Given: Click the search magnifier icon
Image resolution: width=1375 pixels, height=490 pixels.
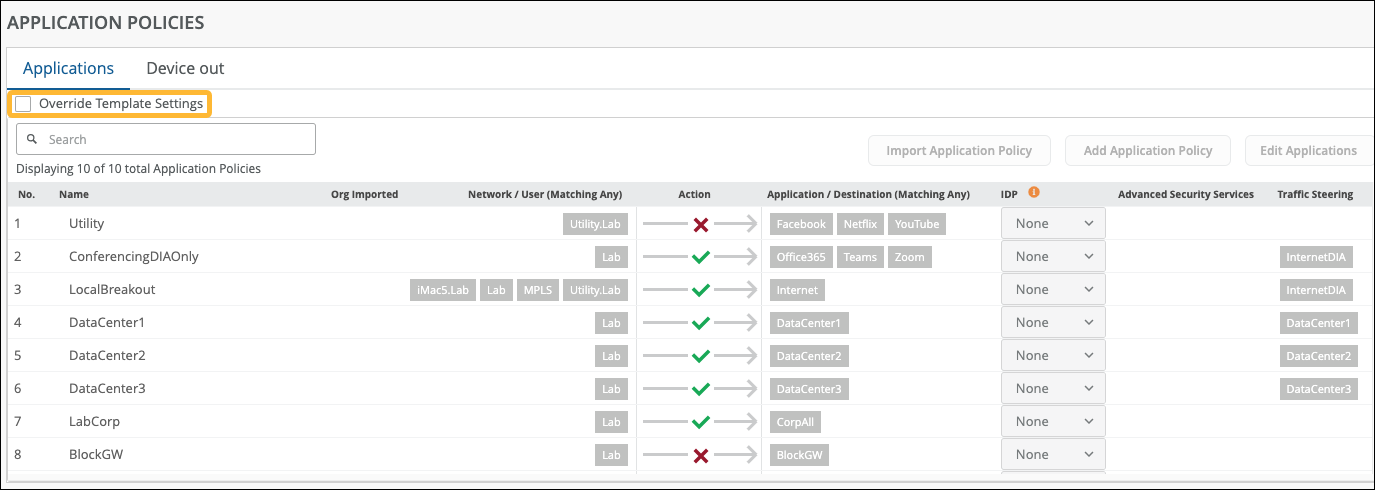Looking at the screenshot, I should 33,139.
